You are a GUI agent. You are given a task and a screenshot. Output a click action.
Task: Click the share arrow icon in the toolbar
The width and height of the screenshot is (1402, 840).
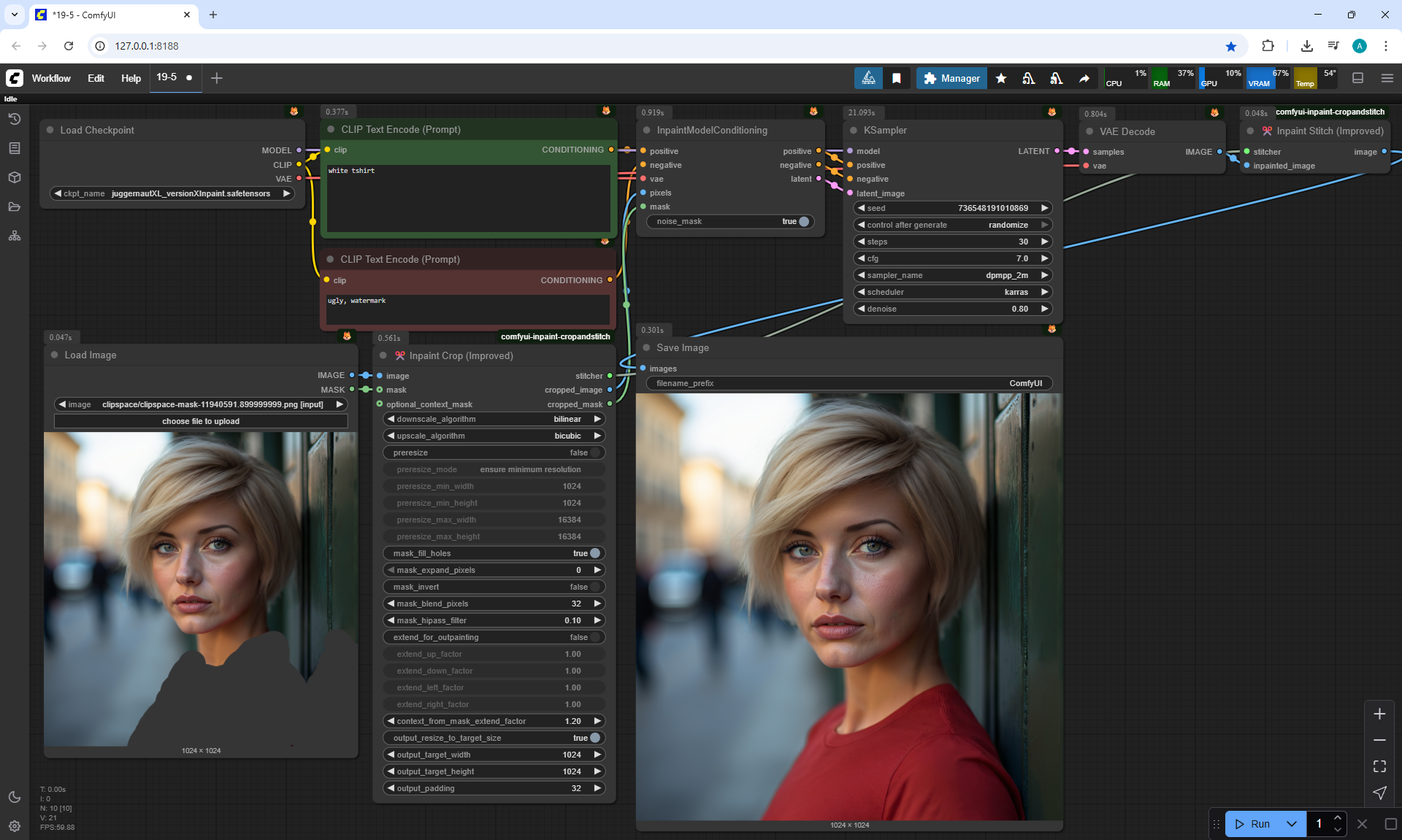(1084, 78)
